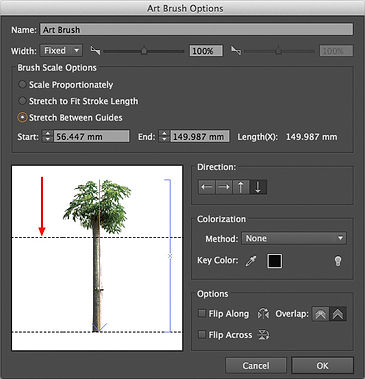
Task: Click the minimum width icon beside first slider
Action: 95,51
